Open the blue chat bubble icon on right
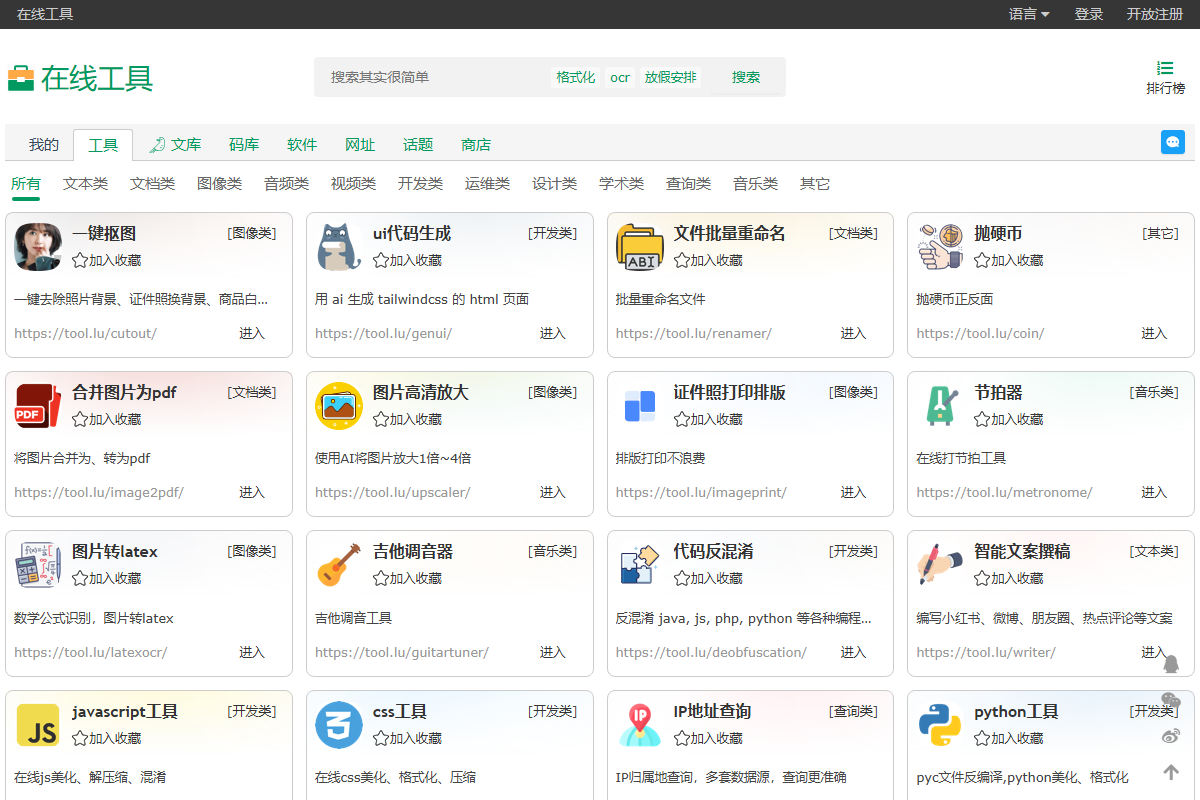The width and height of the screenshot is (1200, 800). tap(1172, 142)
